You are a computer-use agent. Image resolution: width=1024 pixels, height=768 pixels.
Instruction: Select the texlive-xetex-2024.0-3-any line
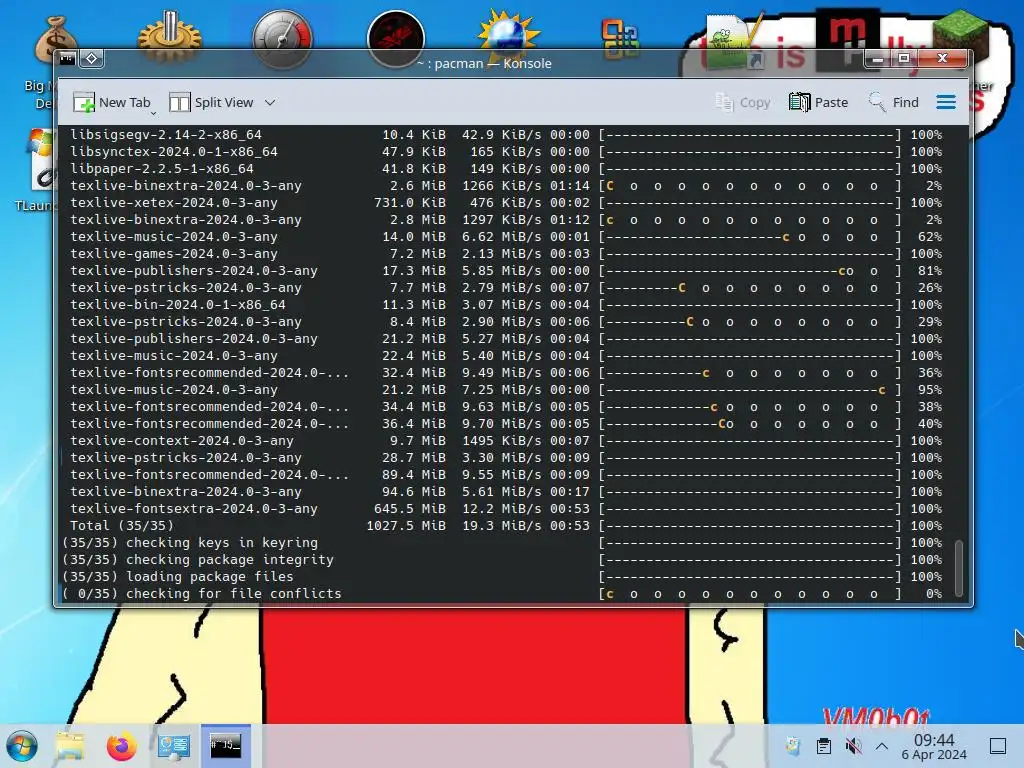click(x=506, y=202)
